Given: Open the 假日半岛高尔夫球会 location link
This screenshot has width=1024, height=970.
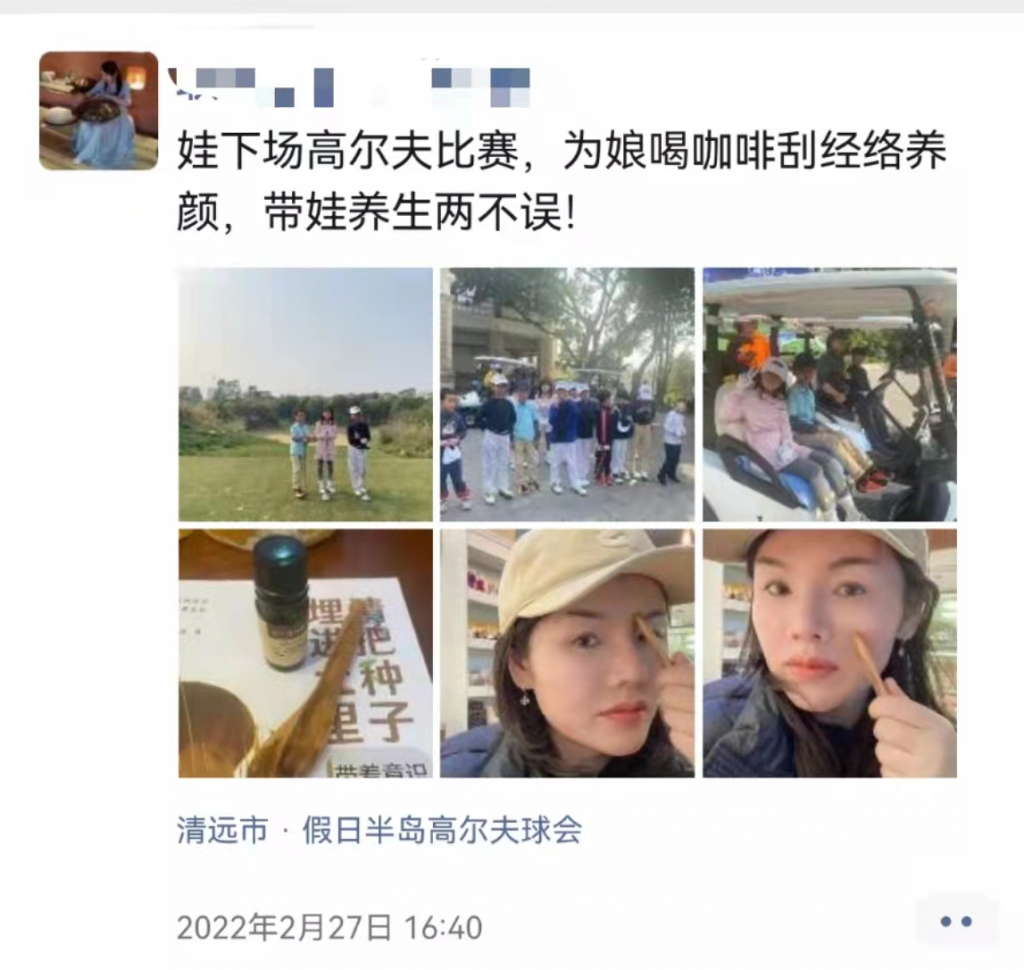Looking at the screenshot, I should click(441, 830).
